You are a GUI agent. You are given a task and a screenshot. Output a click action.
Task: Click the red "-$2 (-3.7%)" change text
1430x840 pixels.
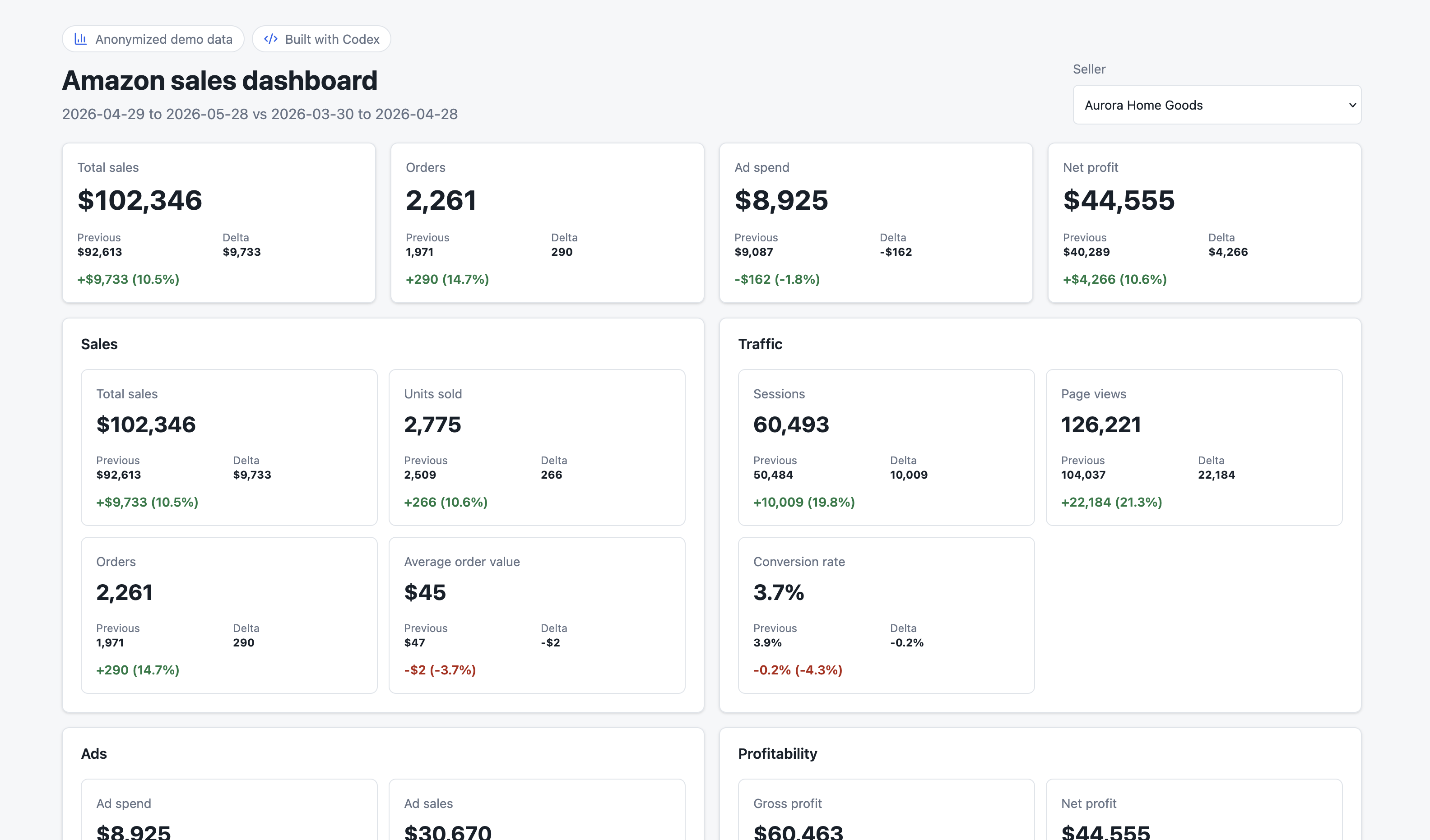pos(440,670)
